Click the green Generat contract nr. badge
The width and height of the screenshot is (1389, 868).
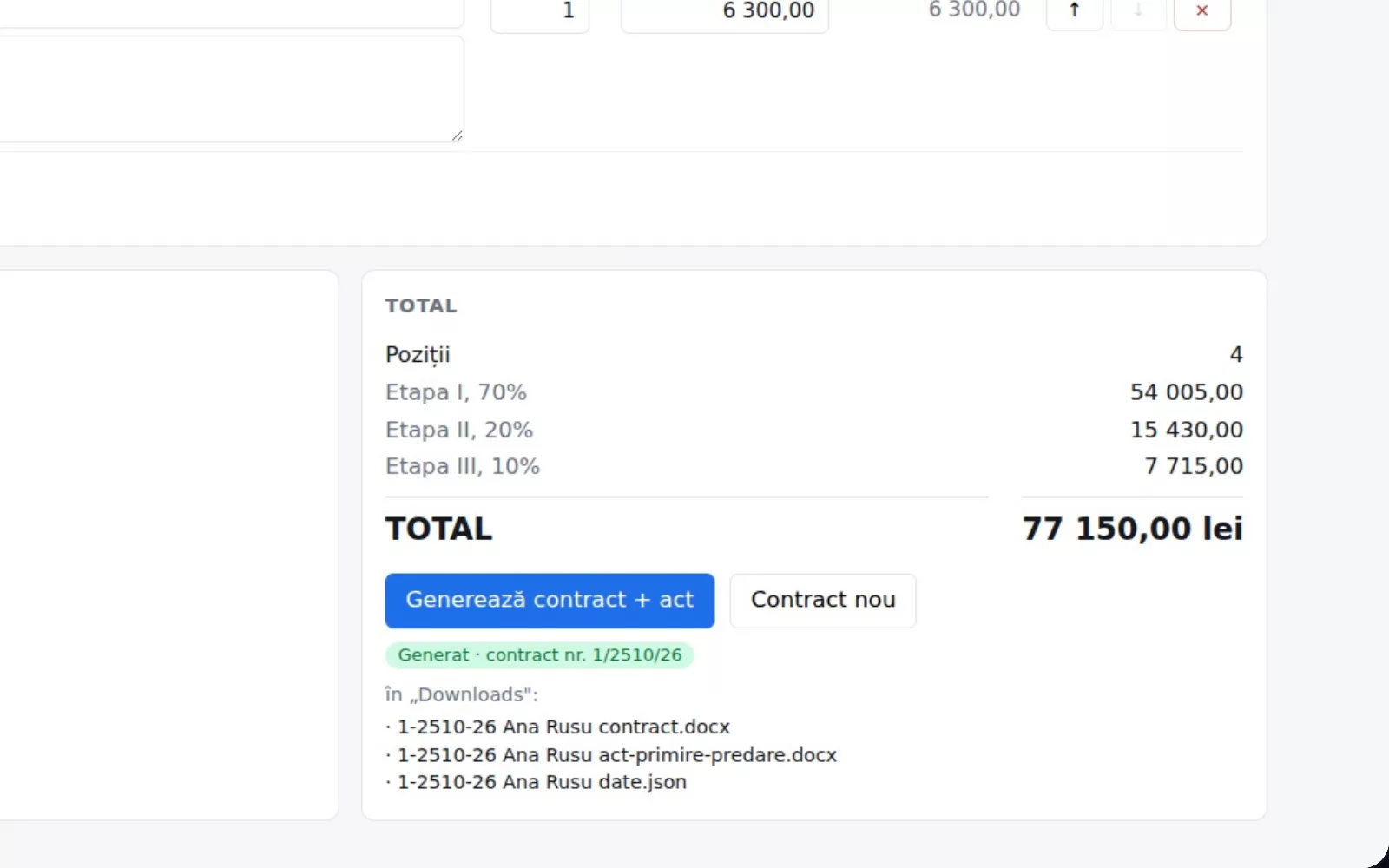click(539, 655)
